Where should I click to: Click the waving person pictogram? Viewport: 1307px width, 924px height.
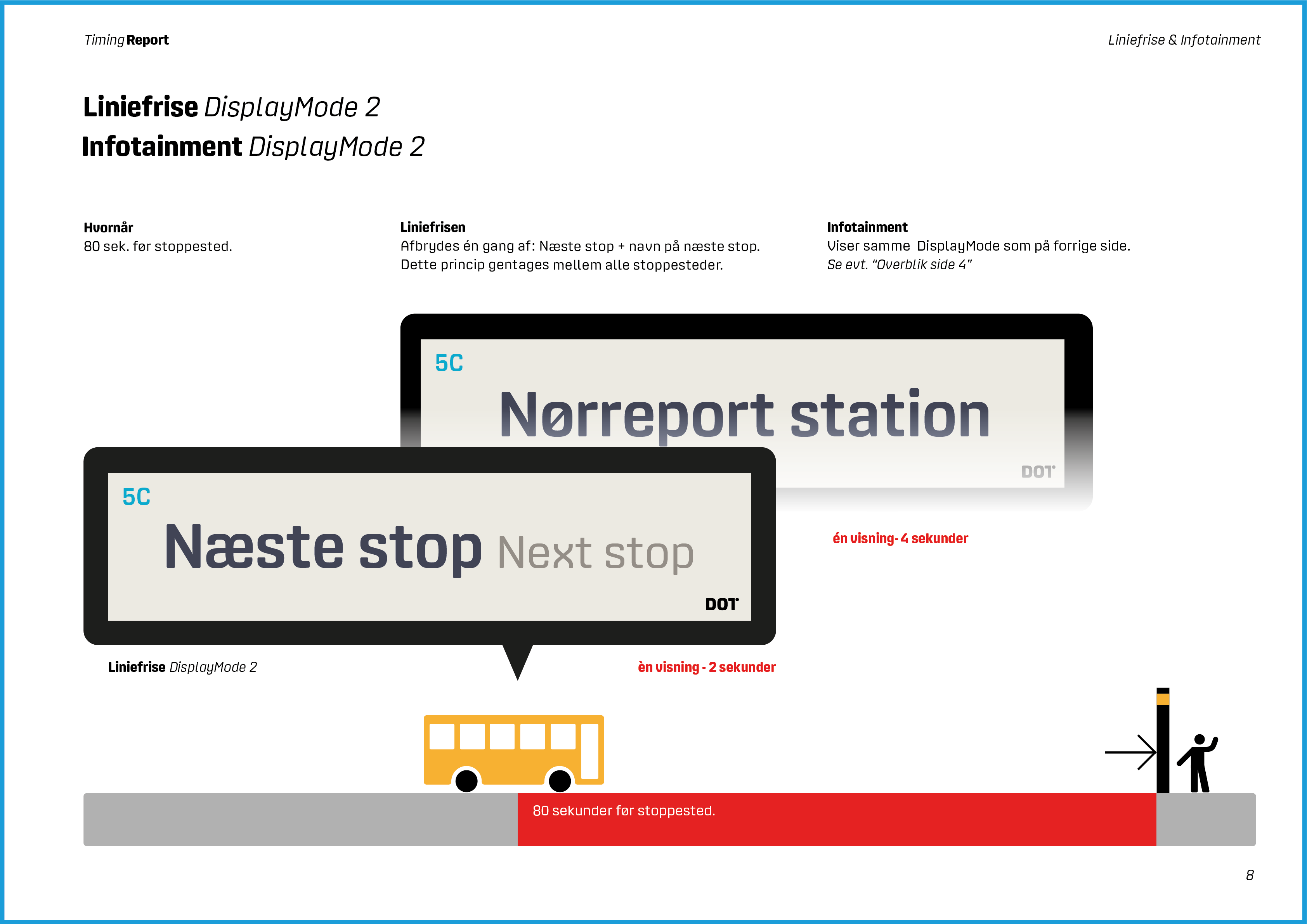[x=1198, y=763]
